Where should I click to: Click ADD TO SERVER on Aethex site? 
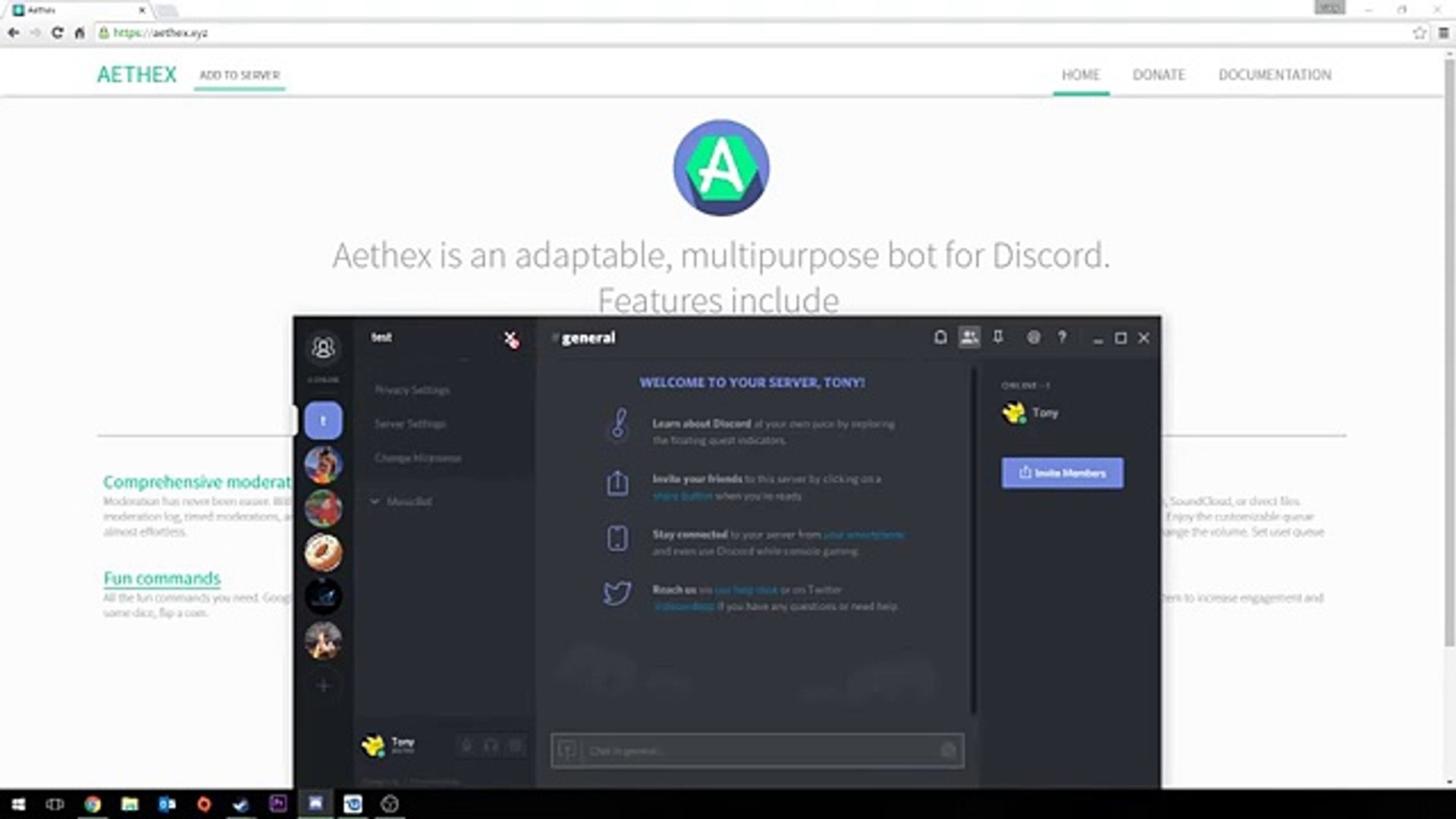pyautogui.click(x=240, y=75)
